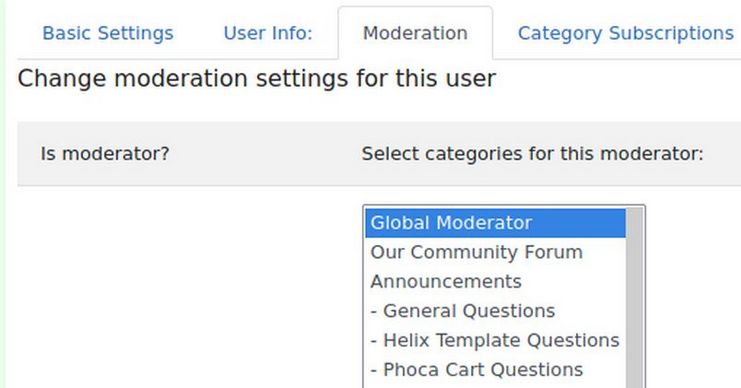Click the 'Is moderator?' column header
Viewport: 741px width, 388px height.
[105, 154]
